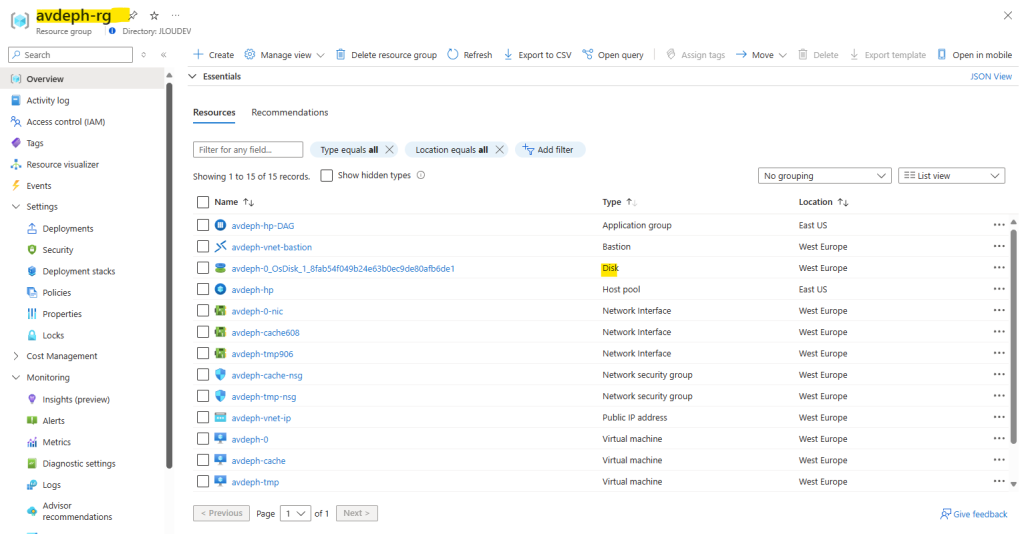The image size is (1024, 534).
Task: Open the avdeph-vnet-bastion link
Action: pyautogui.click(x=272, y=247)
